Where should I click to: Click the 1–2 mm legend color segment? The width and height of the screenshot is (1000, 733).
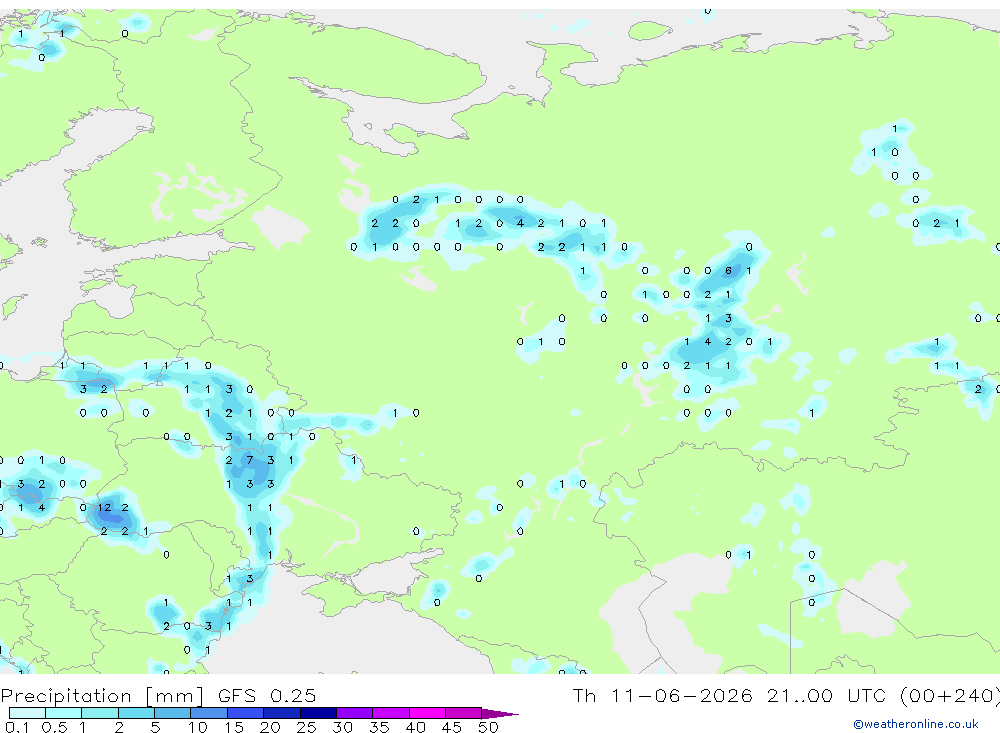point(100,713)
